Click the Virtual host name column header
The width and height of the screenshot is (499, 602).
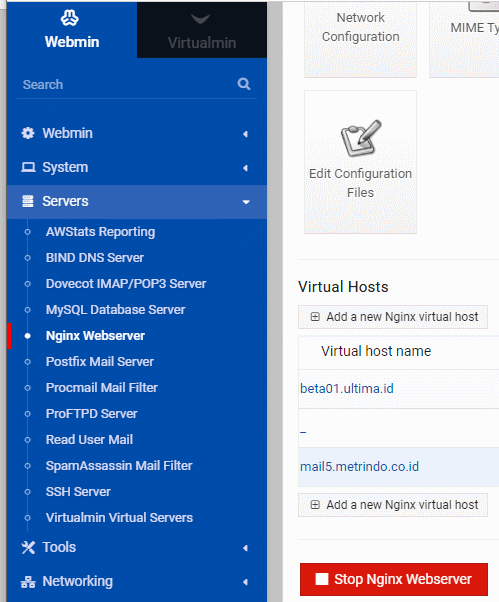tap(376, 351)
